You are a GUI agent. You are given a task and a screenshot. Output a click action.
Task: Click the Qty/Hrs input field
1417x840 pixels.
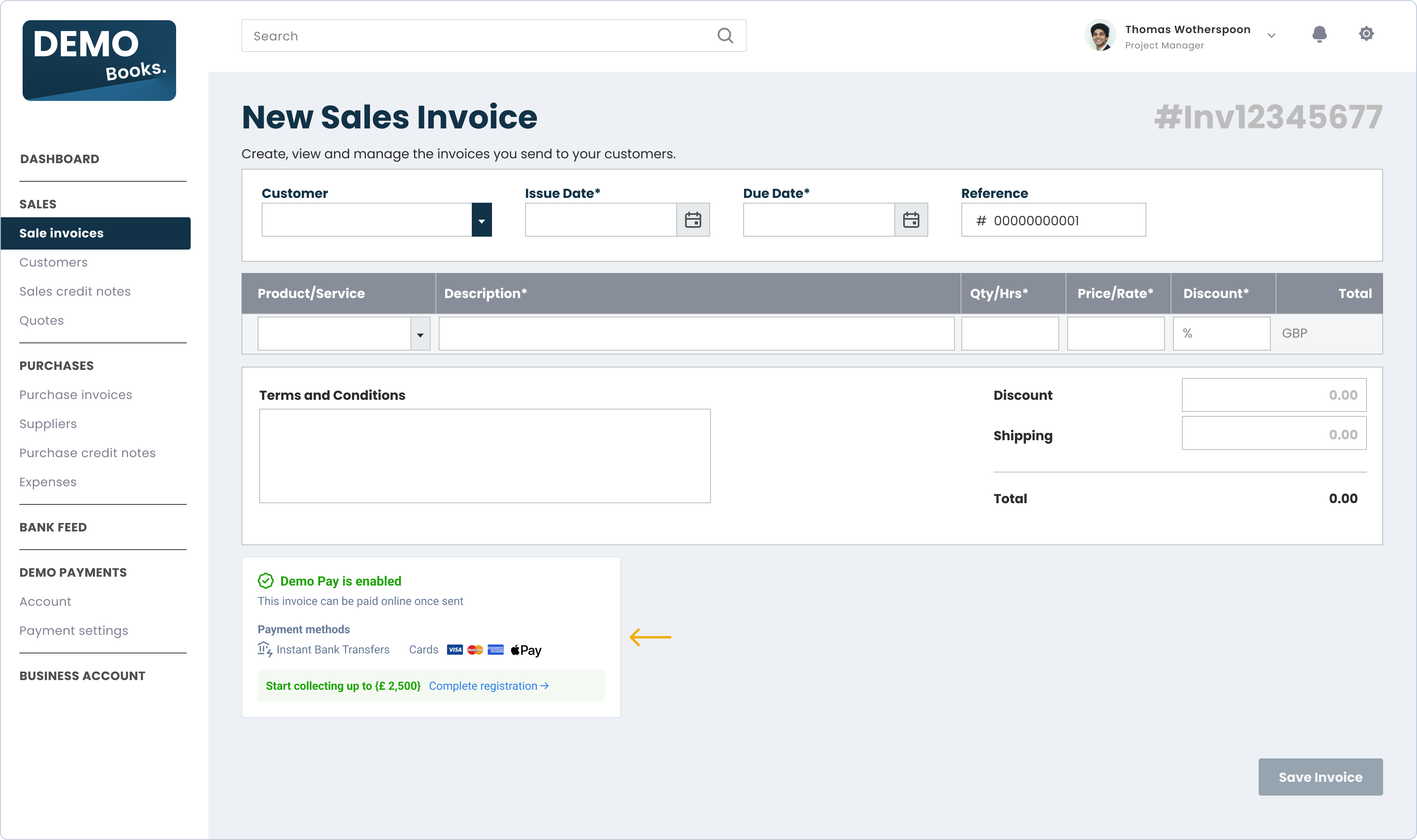(1010, 334)
